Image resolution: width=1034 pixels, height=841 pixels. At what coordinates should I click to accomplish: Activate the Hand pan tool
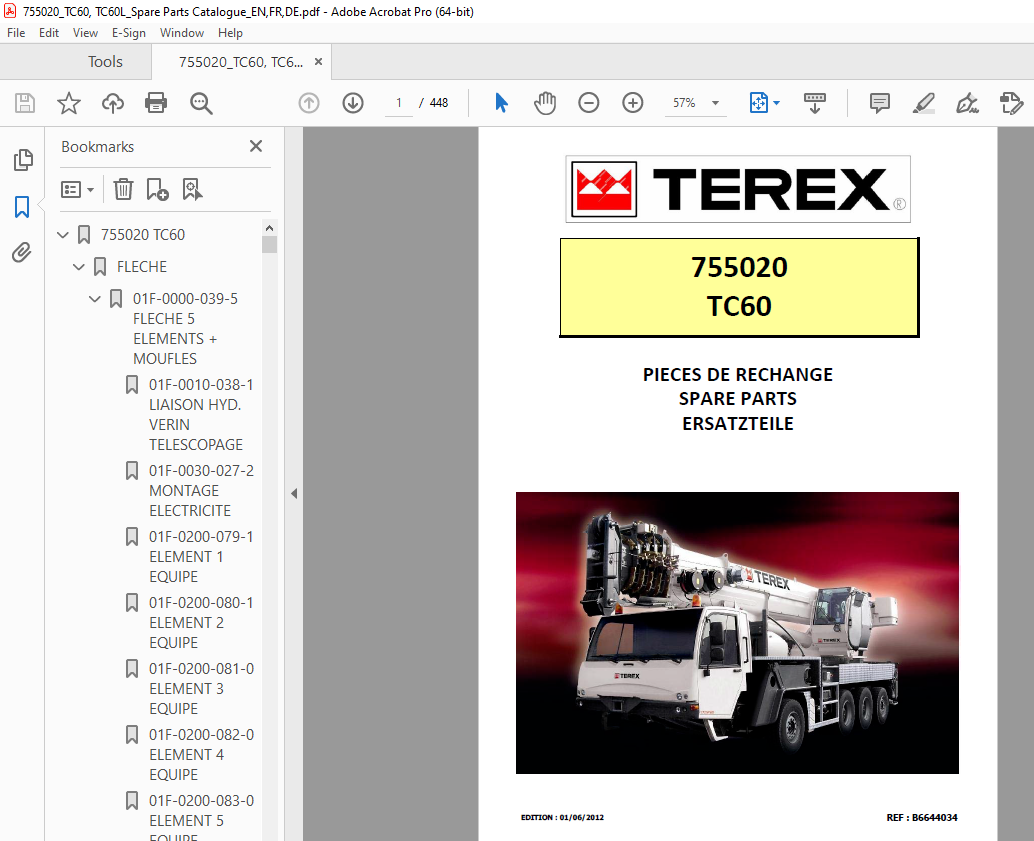tap(545, 103)
